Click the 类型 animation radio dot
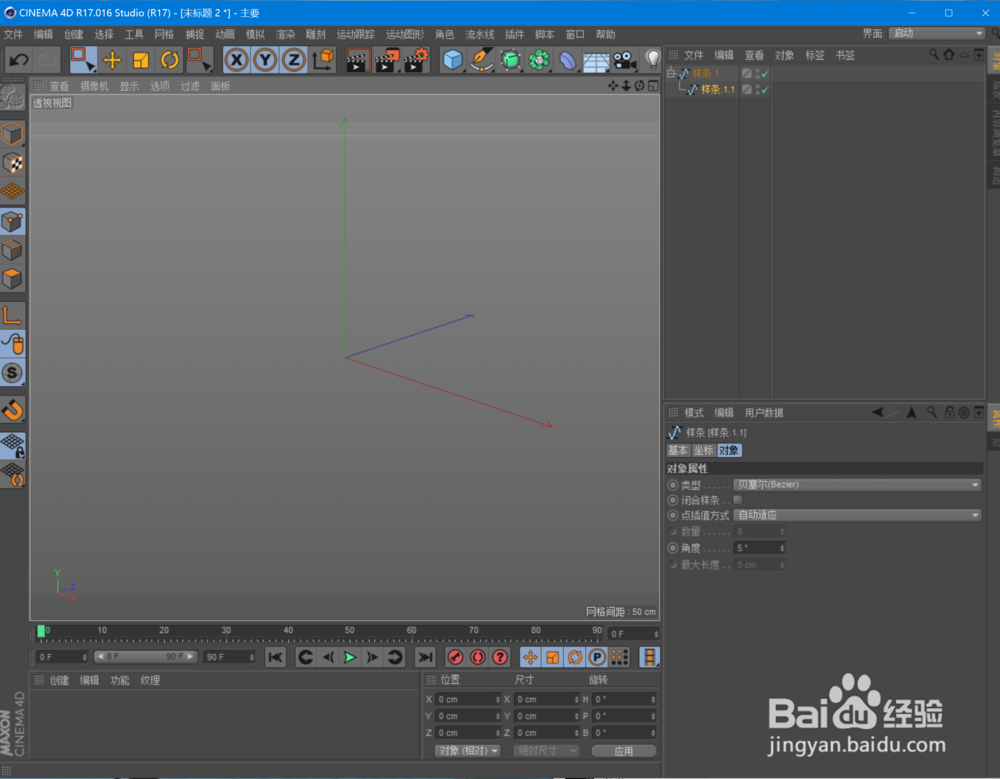The image size is (1000, 779). [x=672, y=485]
